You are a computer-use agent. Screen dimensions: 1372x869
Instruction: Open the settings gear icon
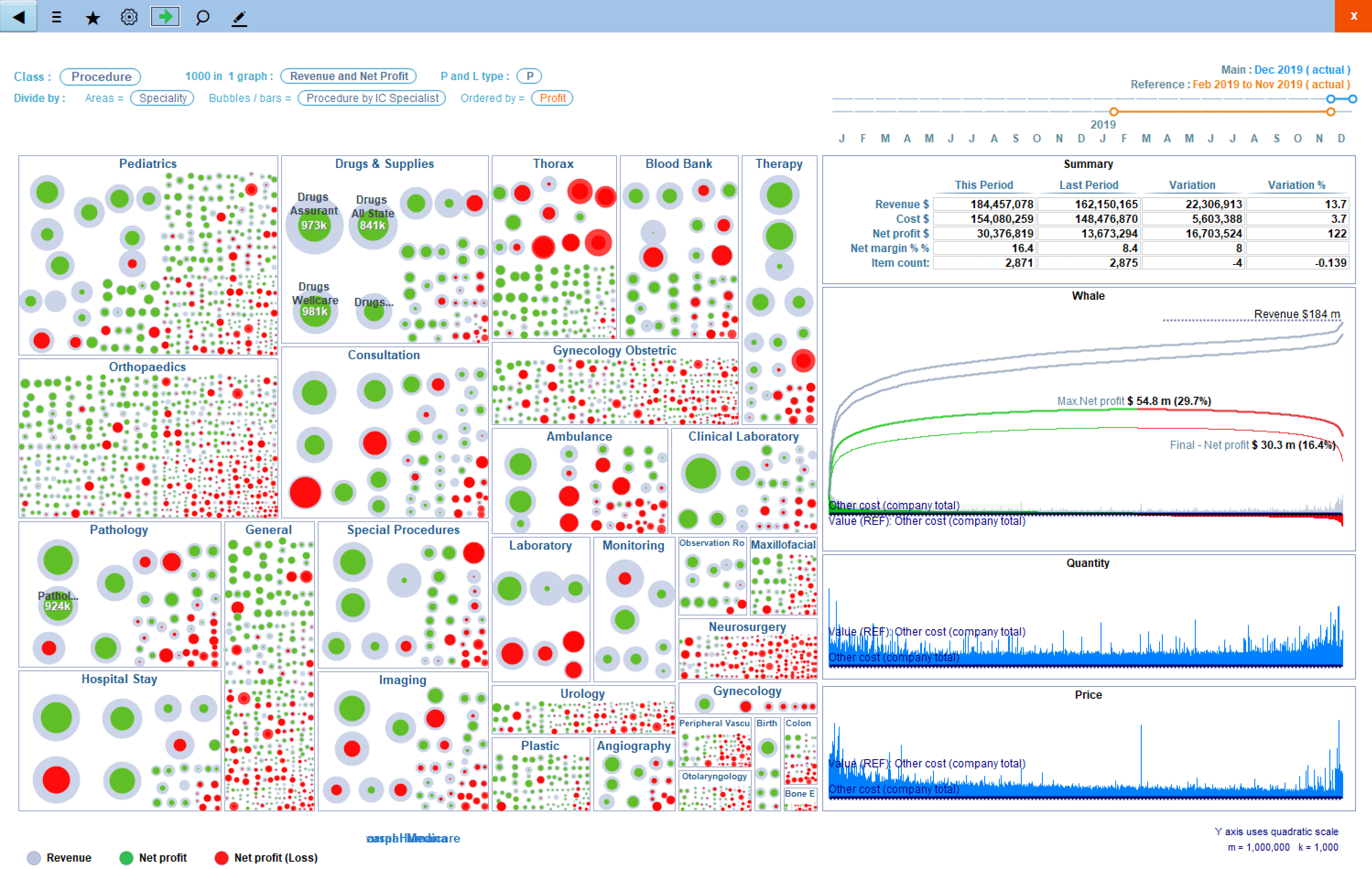130,17
